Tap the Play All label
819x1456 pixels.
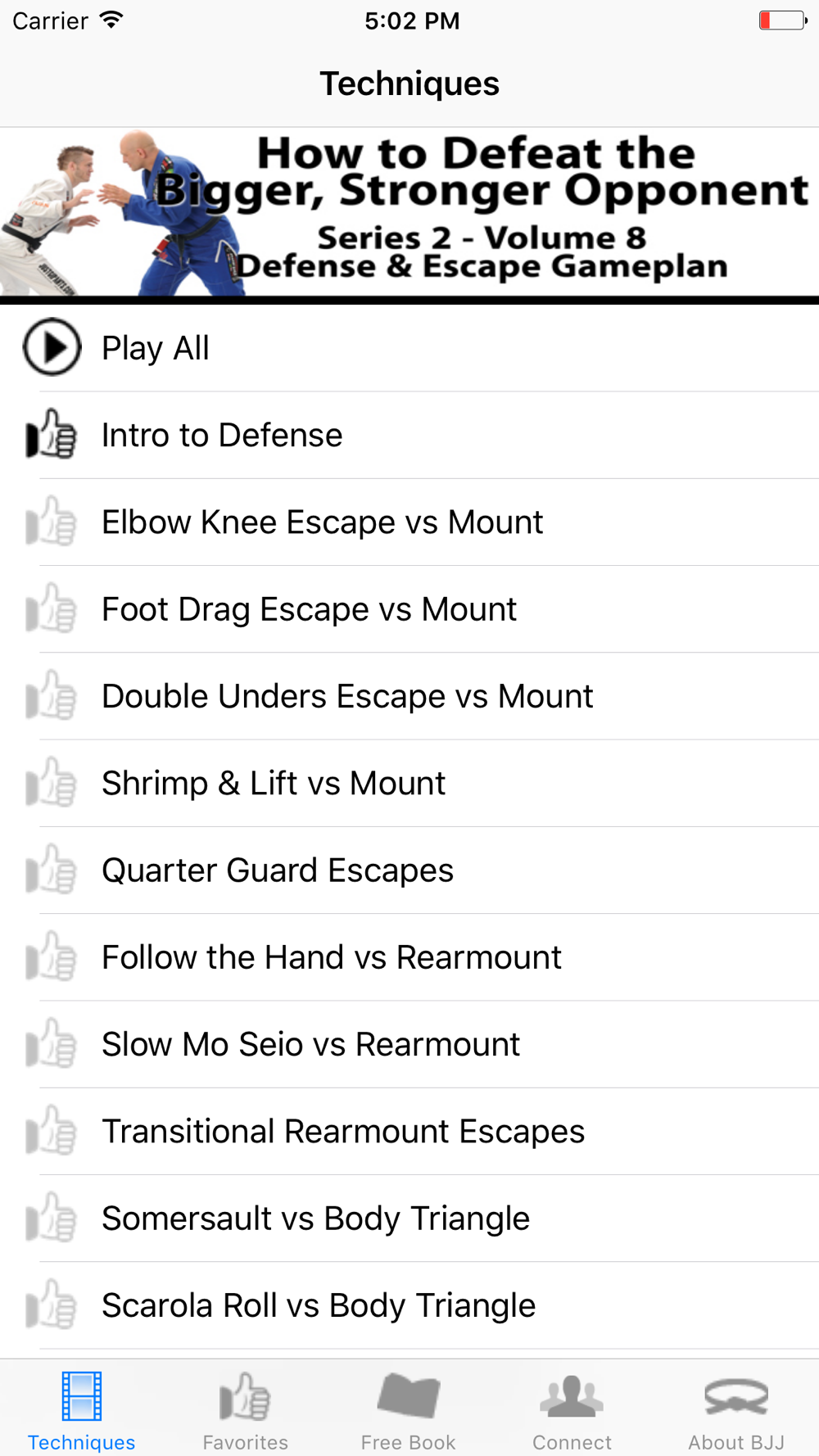click(x=156, y=348)
